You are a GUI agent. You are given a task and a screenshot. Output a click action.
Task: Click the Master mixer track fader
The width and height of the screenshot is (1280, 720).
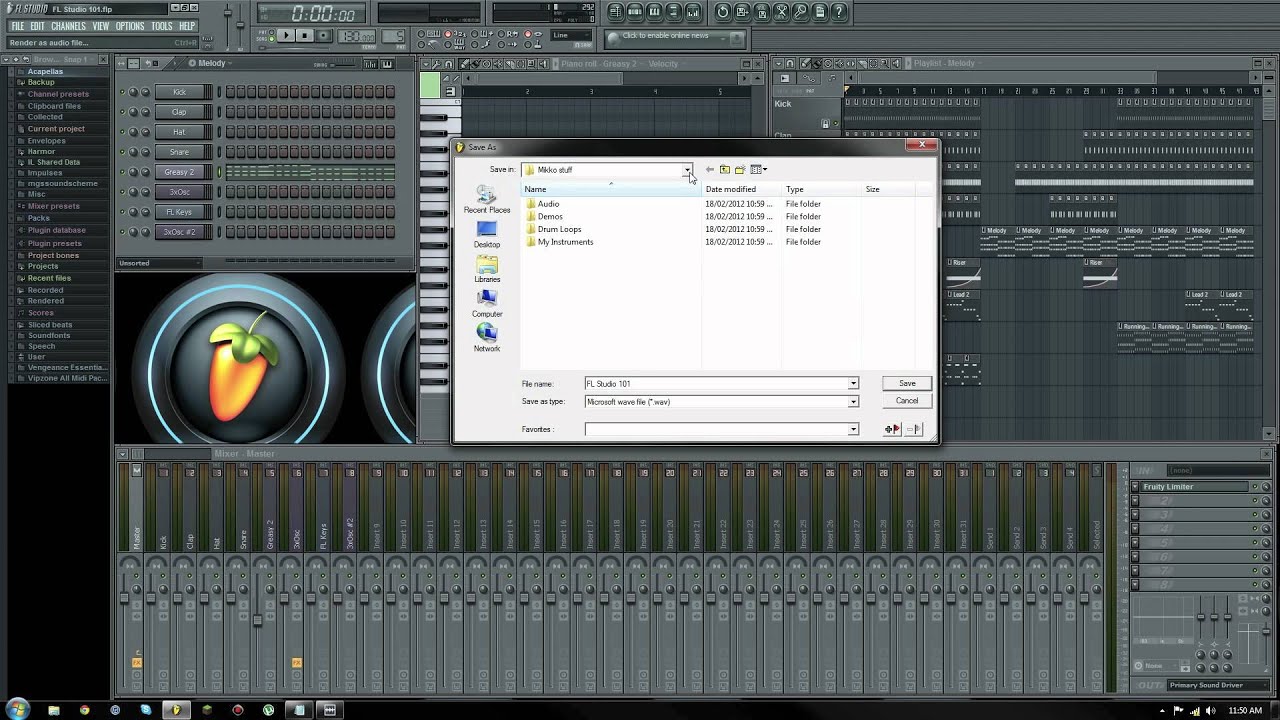coord(124,597)
